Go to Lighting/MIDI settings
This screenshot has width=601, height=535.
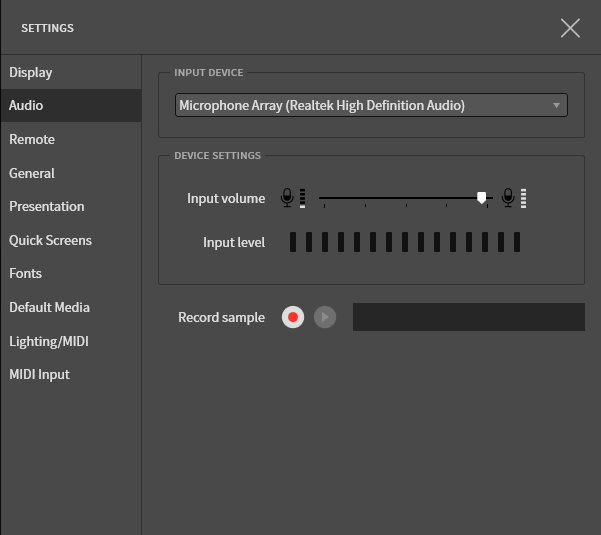click(71, 341)
